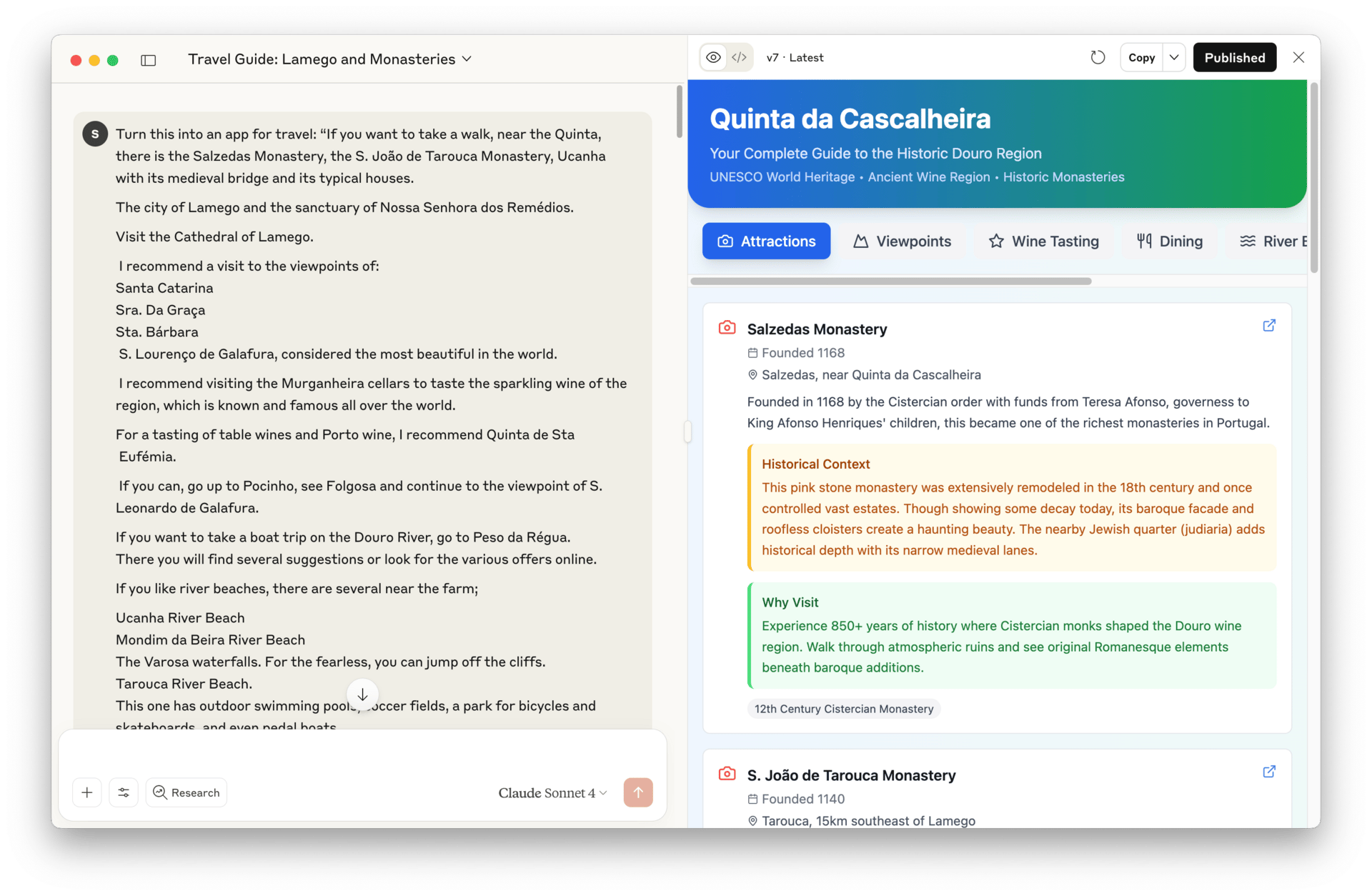
Task: Expand the chat title dropdown chevron
Action: click(x=467, y=59)
